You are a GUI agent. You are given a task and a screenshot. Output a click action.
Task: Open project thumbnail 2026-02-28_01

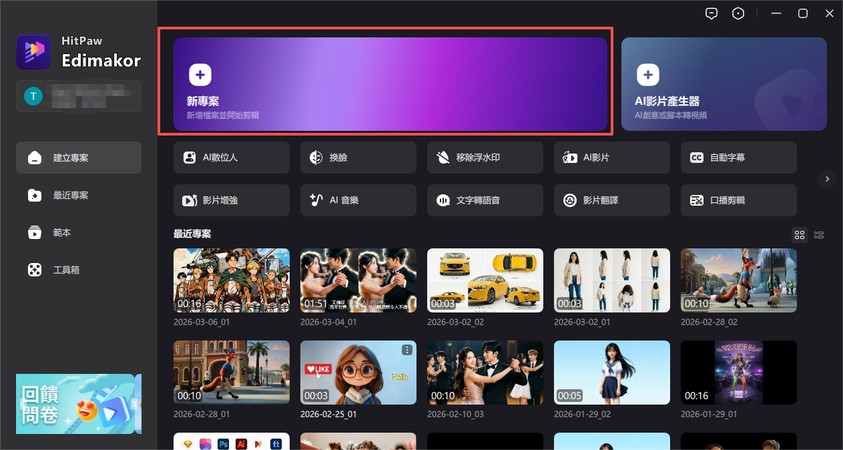(231, 372)
